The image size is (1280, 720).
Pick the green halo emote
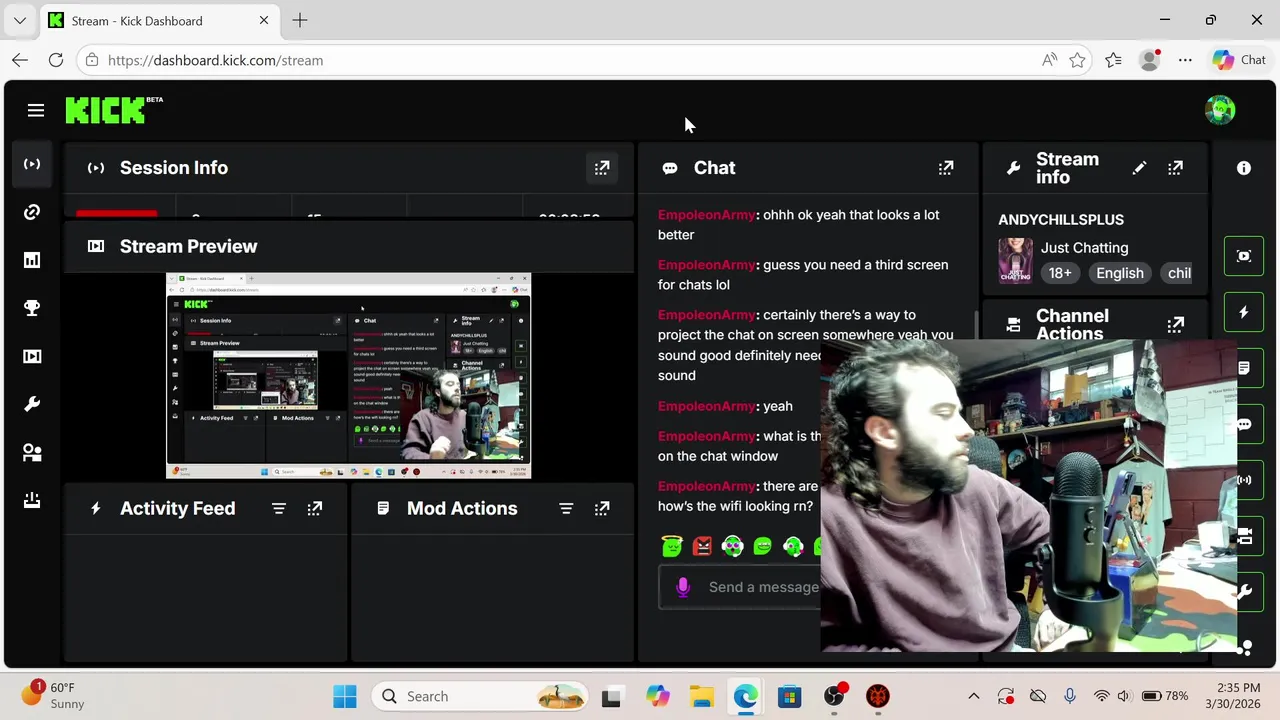coord(672,546)
